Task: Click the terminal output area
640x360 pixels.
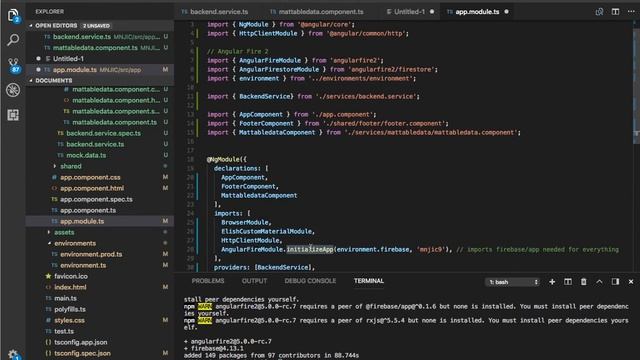Action: click(x=407, y=327)
